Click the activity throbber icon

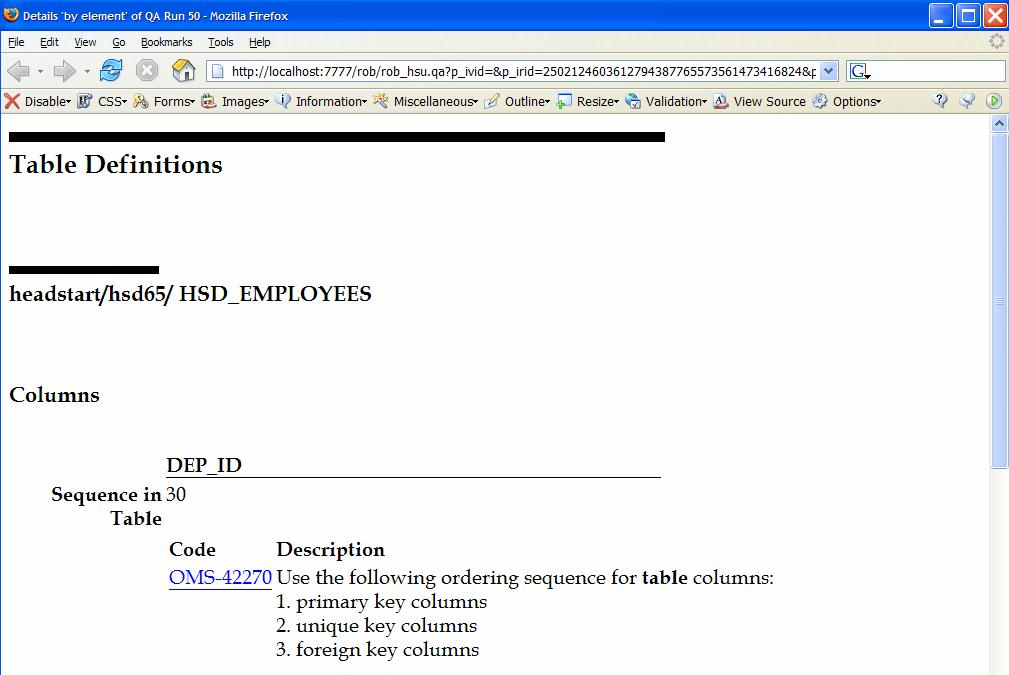(x=996, y=42)
